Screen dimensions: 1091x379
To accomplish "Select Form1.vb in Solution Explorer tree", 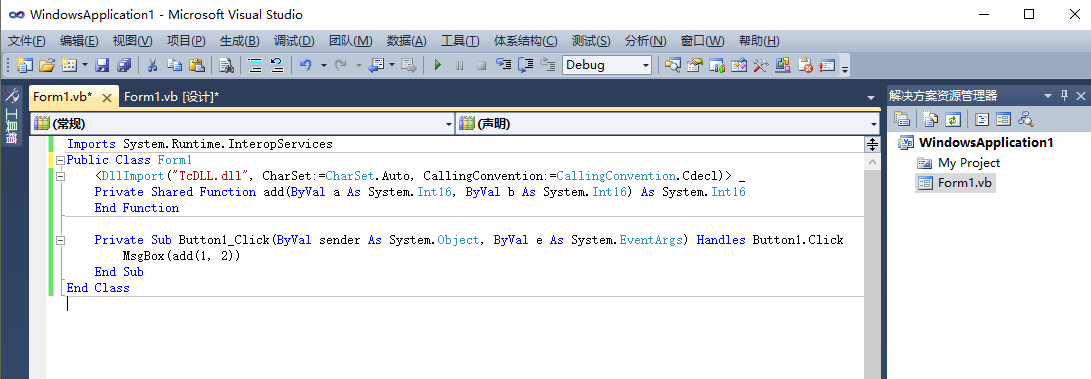I will [964, 184].
